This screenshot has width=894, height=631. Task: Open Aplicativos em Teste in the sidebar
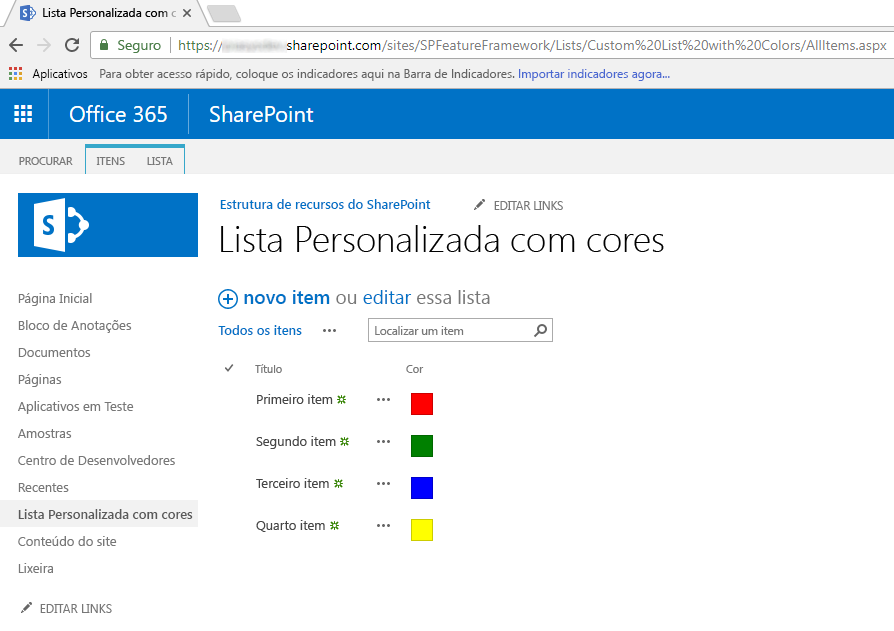[x=75, y=406]
